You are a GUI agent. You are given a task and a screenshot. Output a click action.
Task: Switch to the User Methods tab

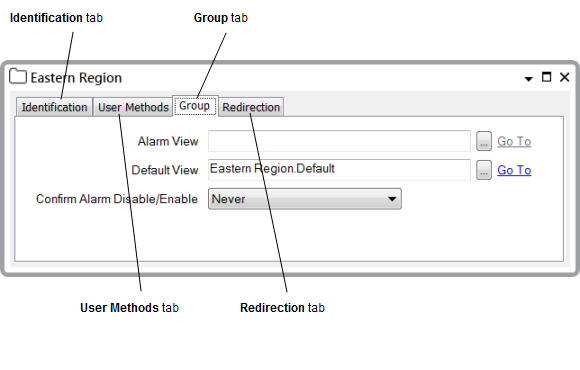pos(133,107)
